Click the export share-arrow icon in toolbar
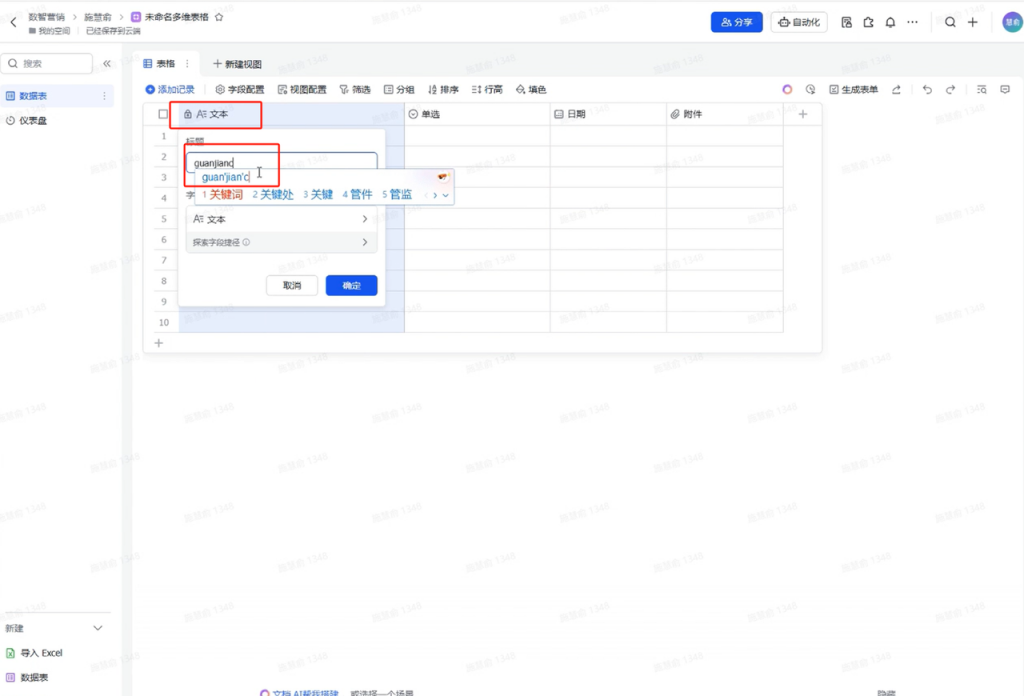 897,89
